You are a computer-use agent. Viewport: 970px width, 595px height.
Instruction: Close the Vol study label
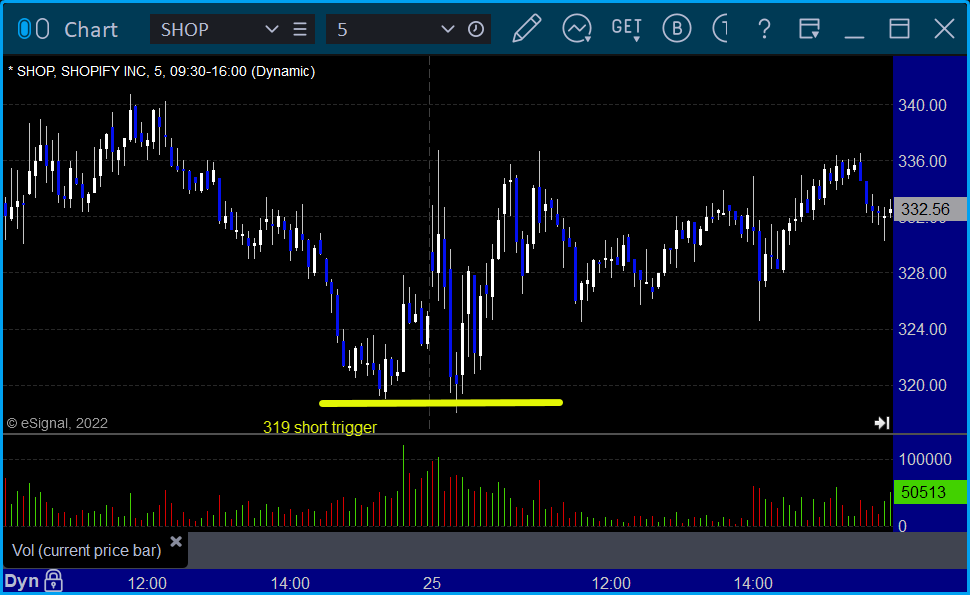click(x=176, y=542)
